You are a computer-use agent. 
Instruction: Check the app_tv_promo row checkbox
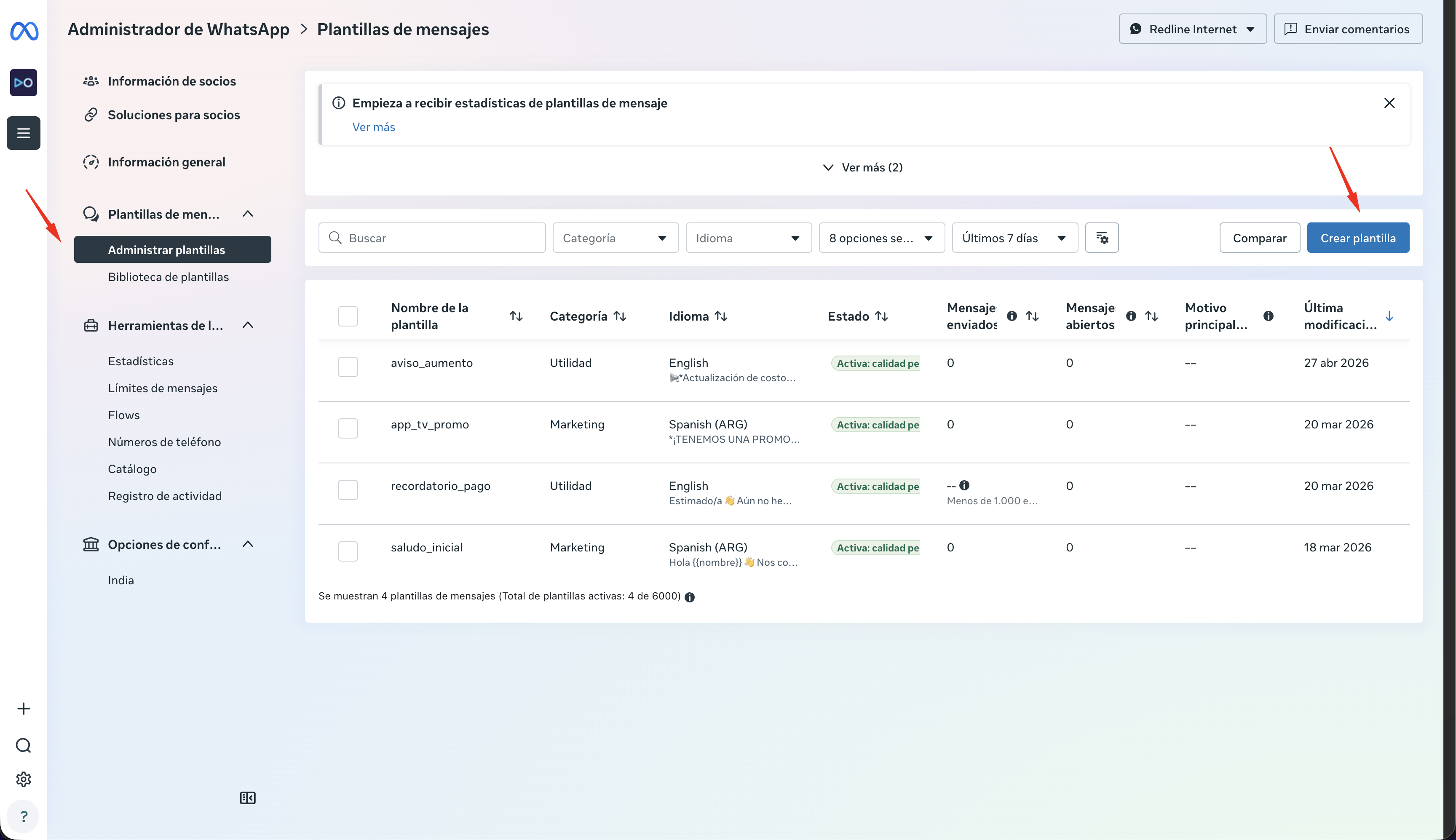[x=348, y=428]
